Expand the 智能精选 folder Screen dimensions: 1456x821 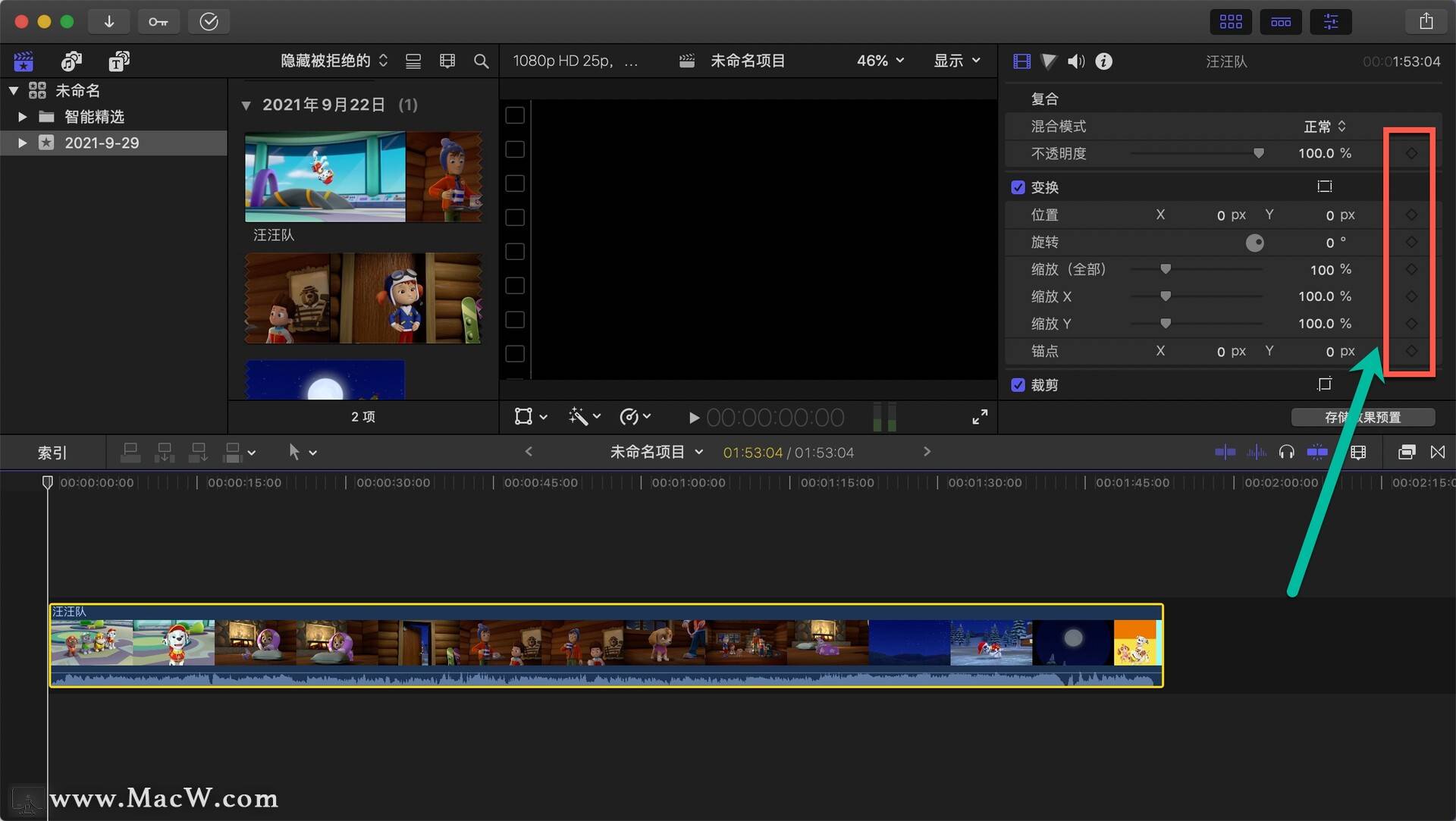click(x=22, y=117)
